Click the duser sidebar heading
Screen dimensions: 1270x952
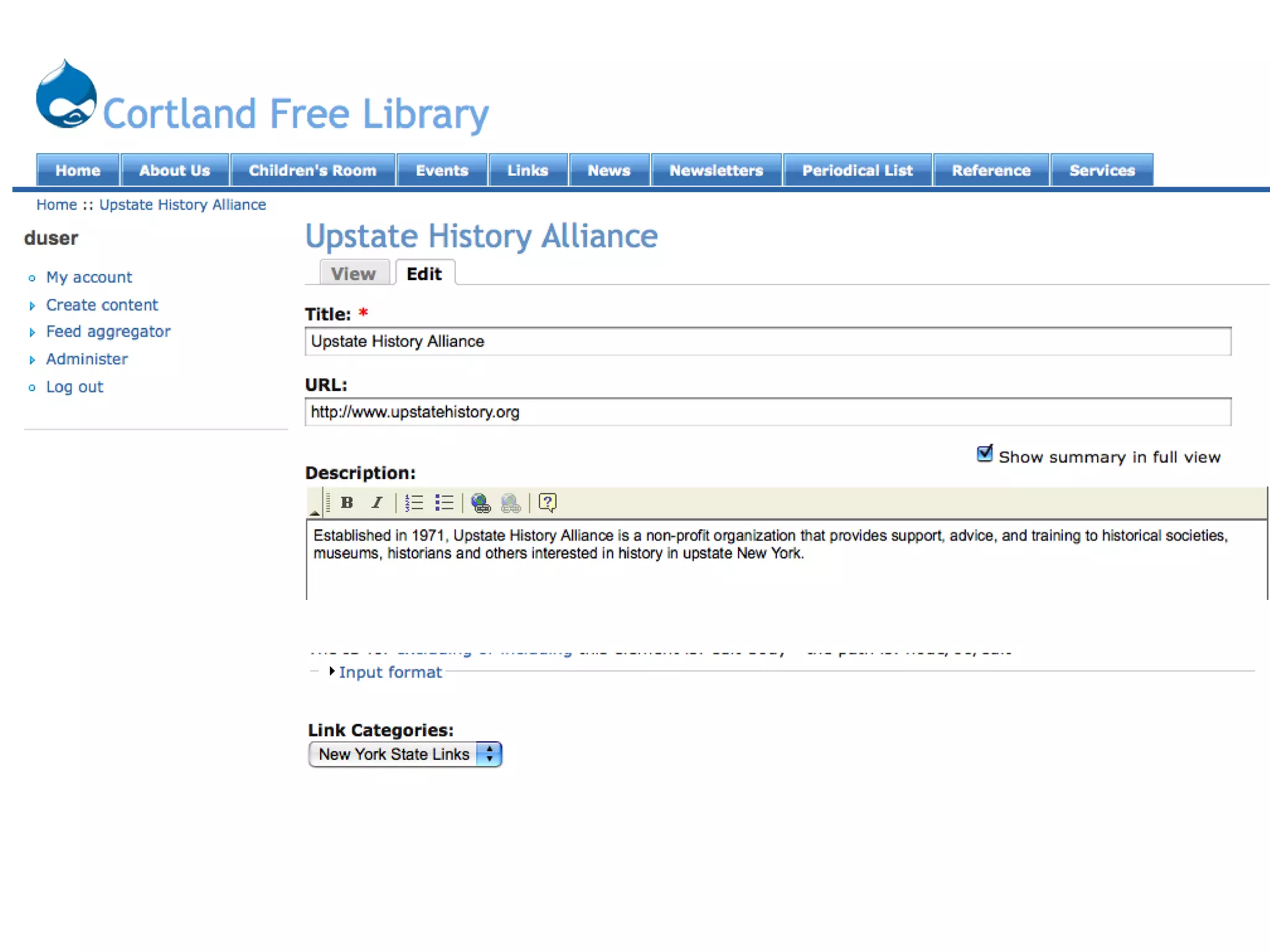click(51, 238)
